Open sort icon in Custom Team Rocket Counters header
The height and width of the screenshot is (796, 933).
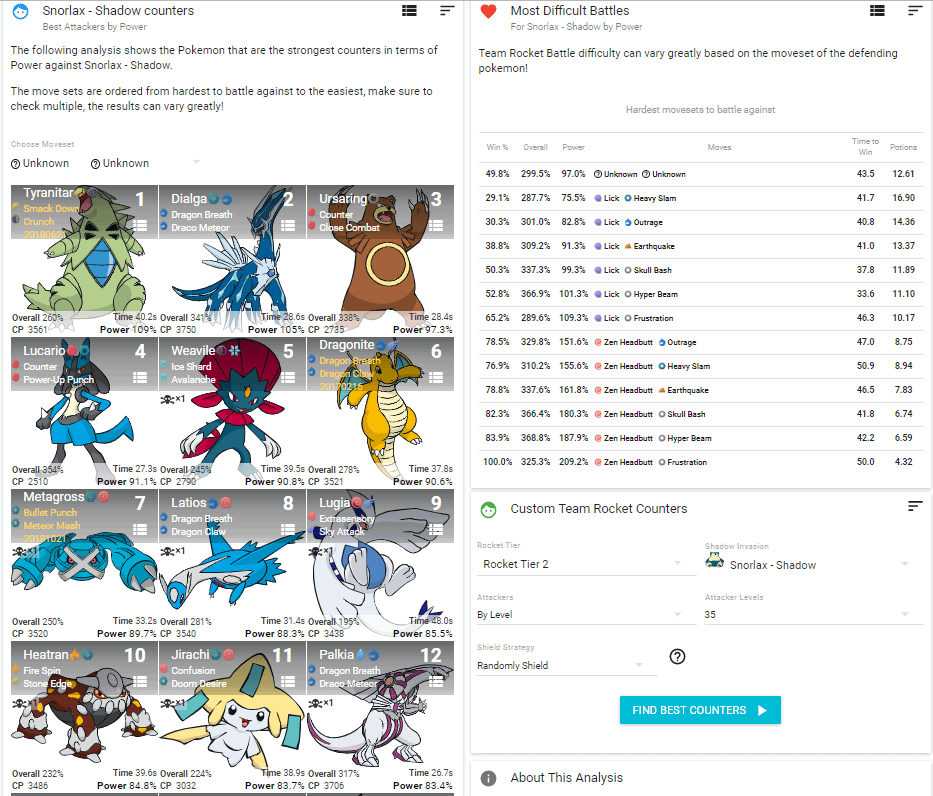(x=915, y=506)
